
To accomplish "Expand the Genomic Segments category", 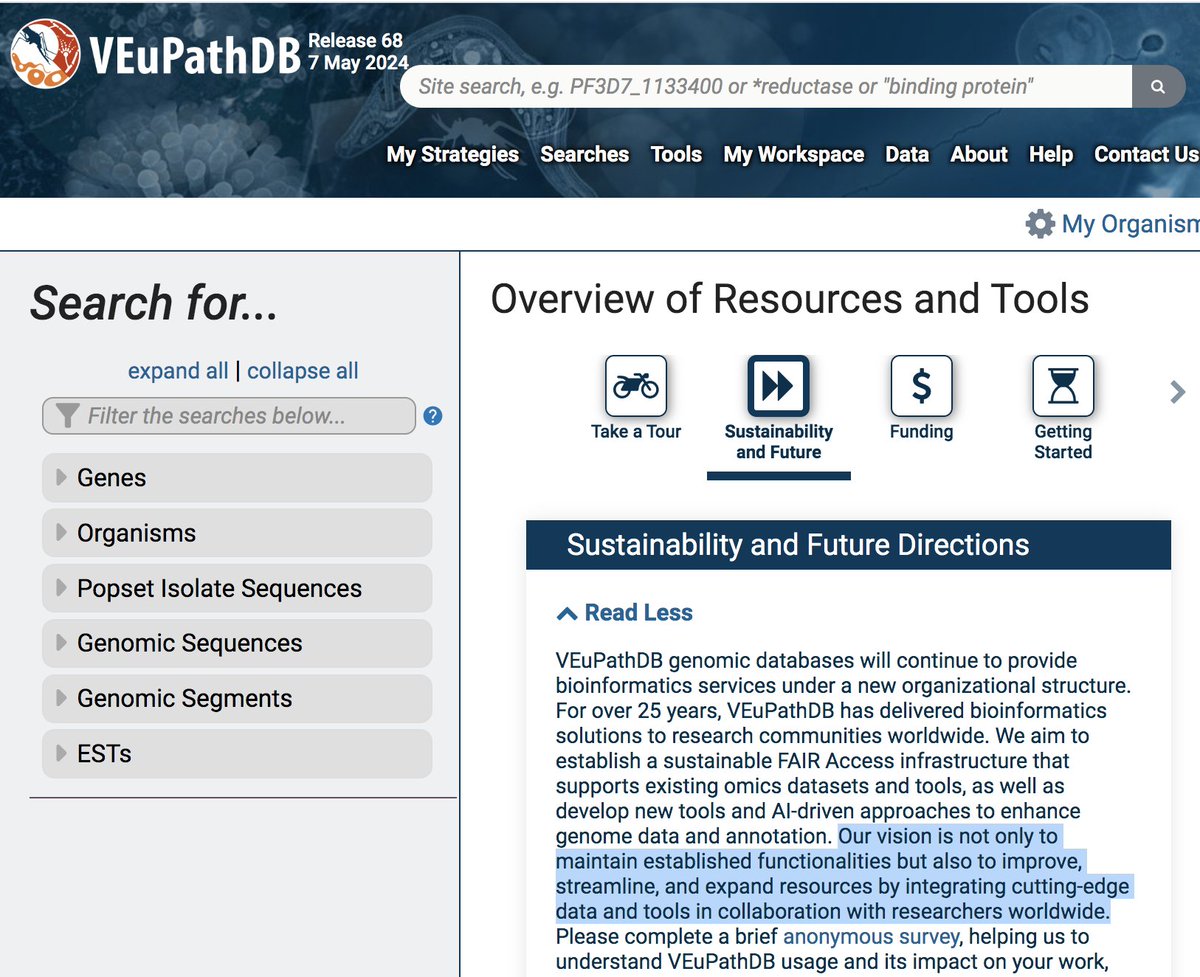I will pos(237,698).
